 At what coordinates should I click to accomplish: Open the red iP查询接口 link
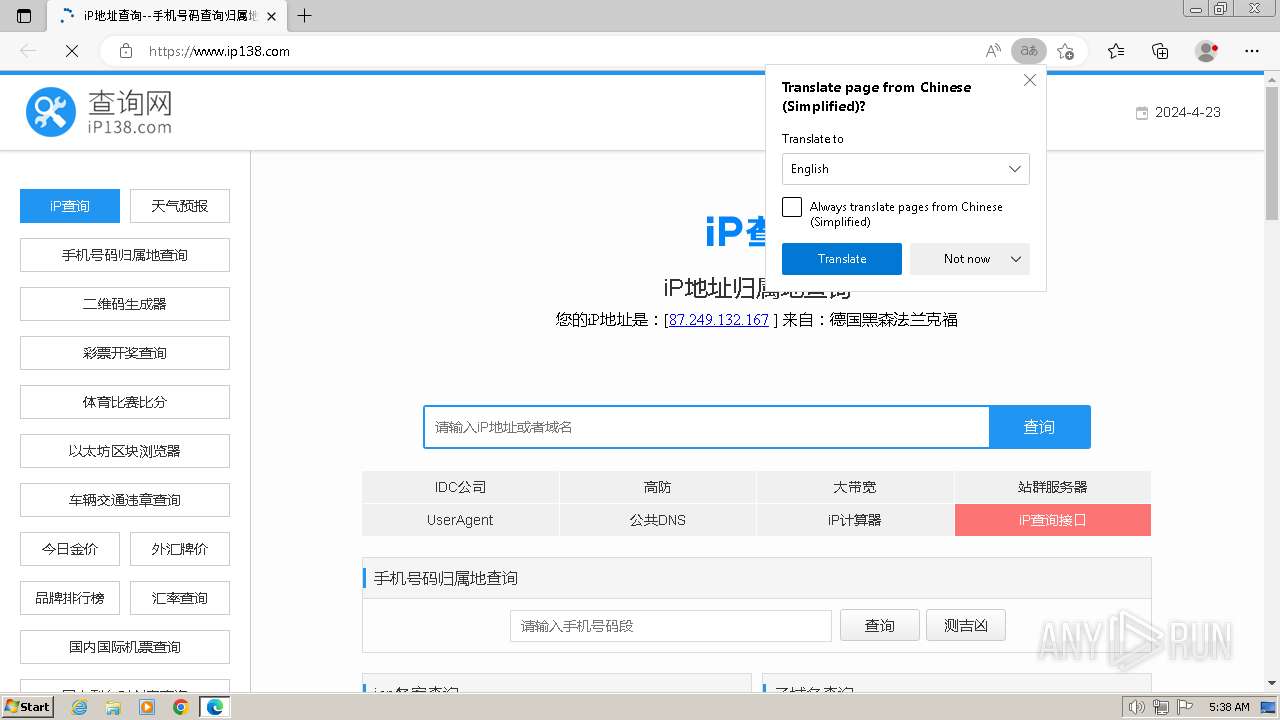(x=1053, y=520)
